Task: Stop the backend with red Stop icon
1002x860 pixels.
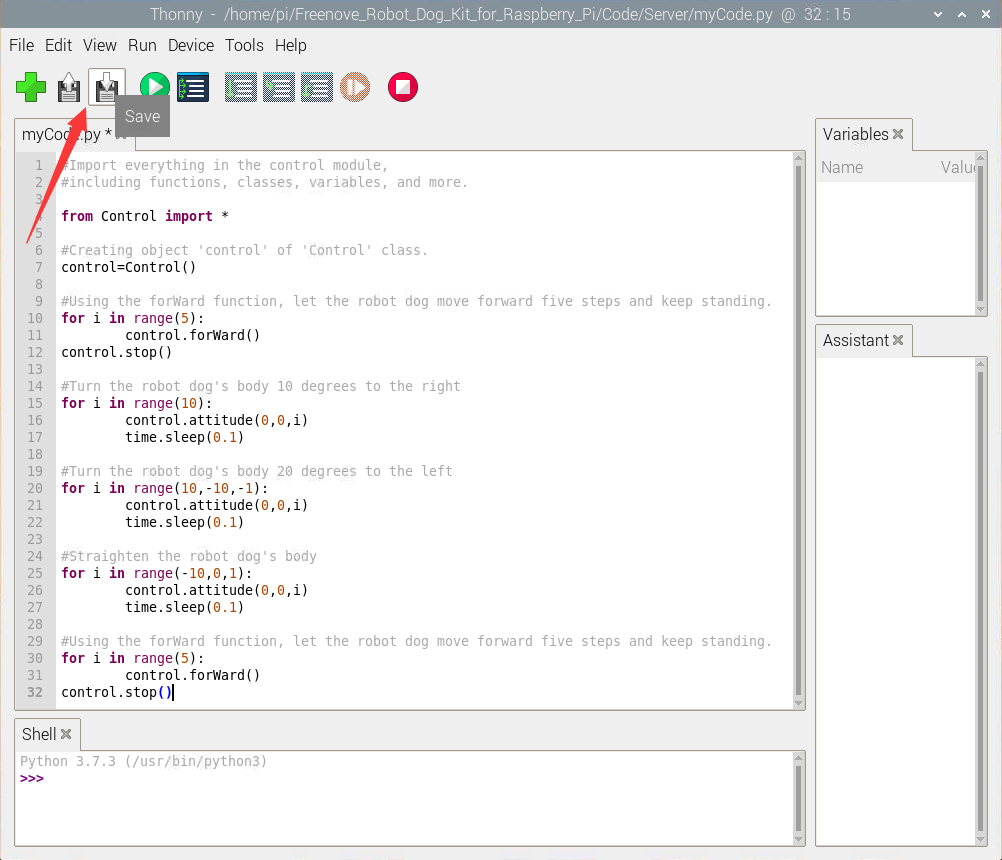Action: pos(403,87)
